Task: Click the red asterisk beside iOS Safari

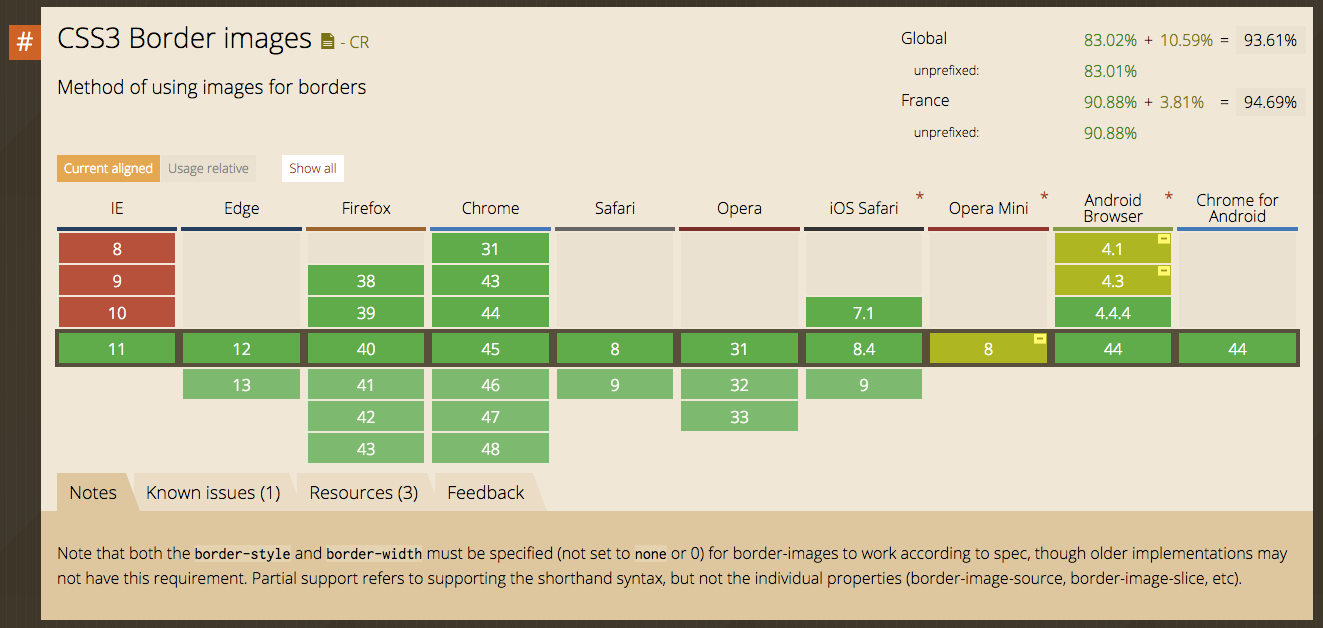Action: tap(919, 197)
